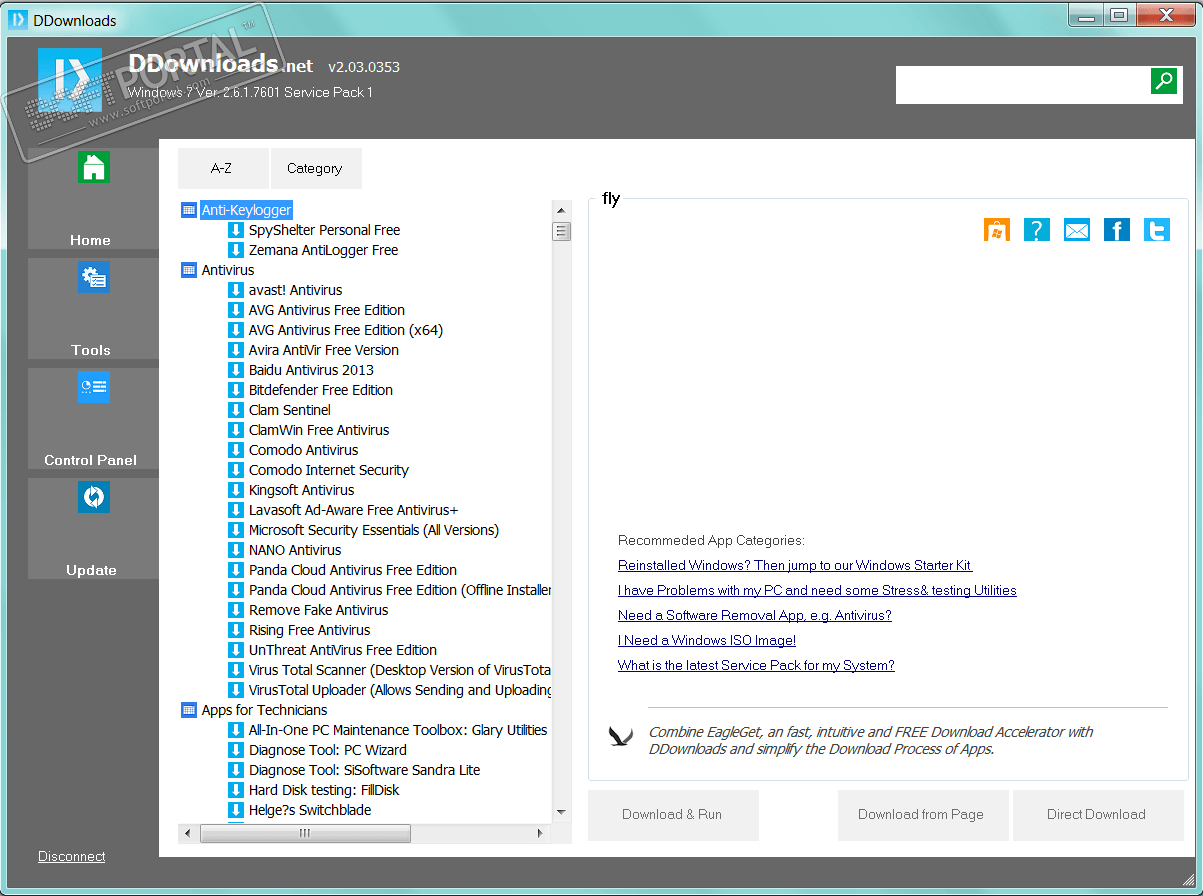Viewport: 1203px width, 896px height.
Task: Click download arrow icon beside Baidu Antivirus 2013
Action: tap(236, 370)
